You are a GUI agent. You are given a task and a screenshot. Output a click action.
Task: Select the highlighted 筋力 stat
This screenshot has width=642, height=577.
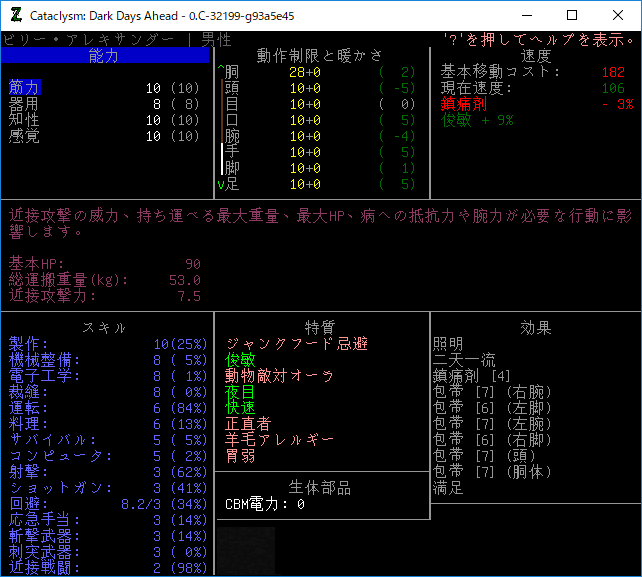25,88
